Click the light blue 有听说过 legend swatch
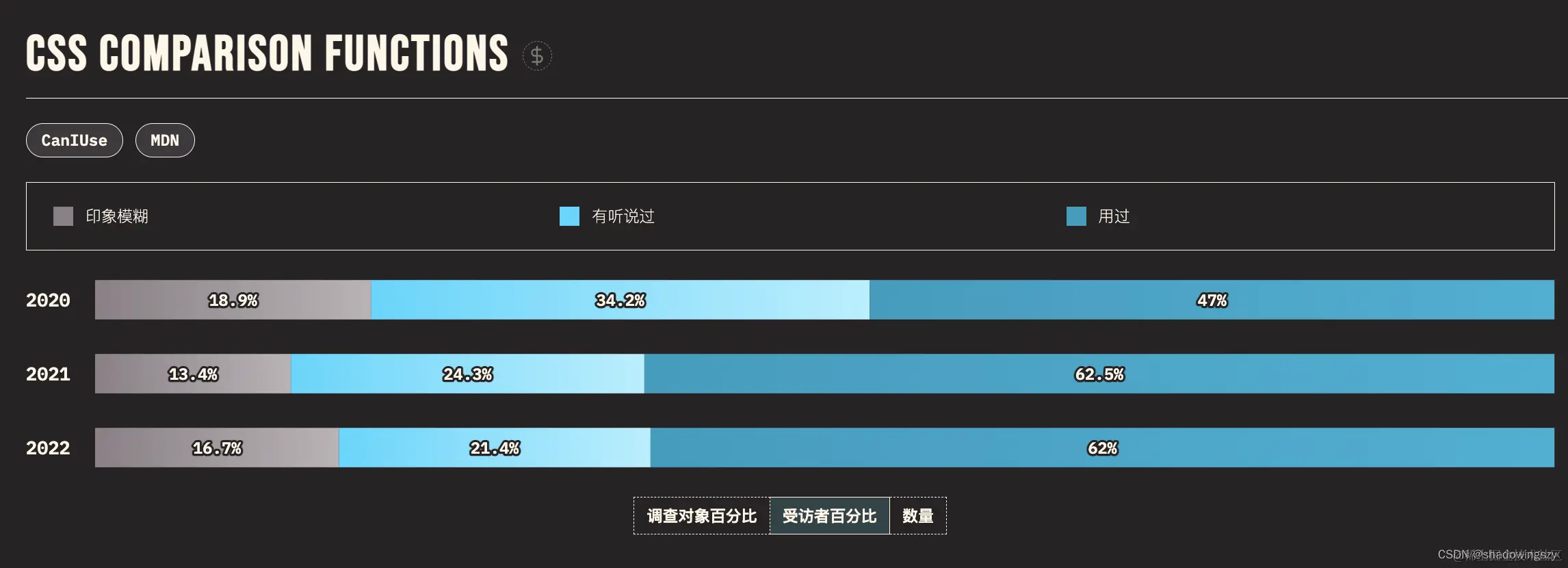Screen dimensions: 1568x568 [569, 216]
